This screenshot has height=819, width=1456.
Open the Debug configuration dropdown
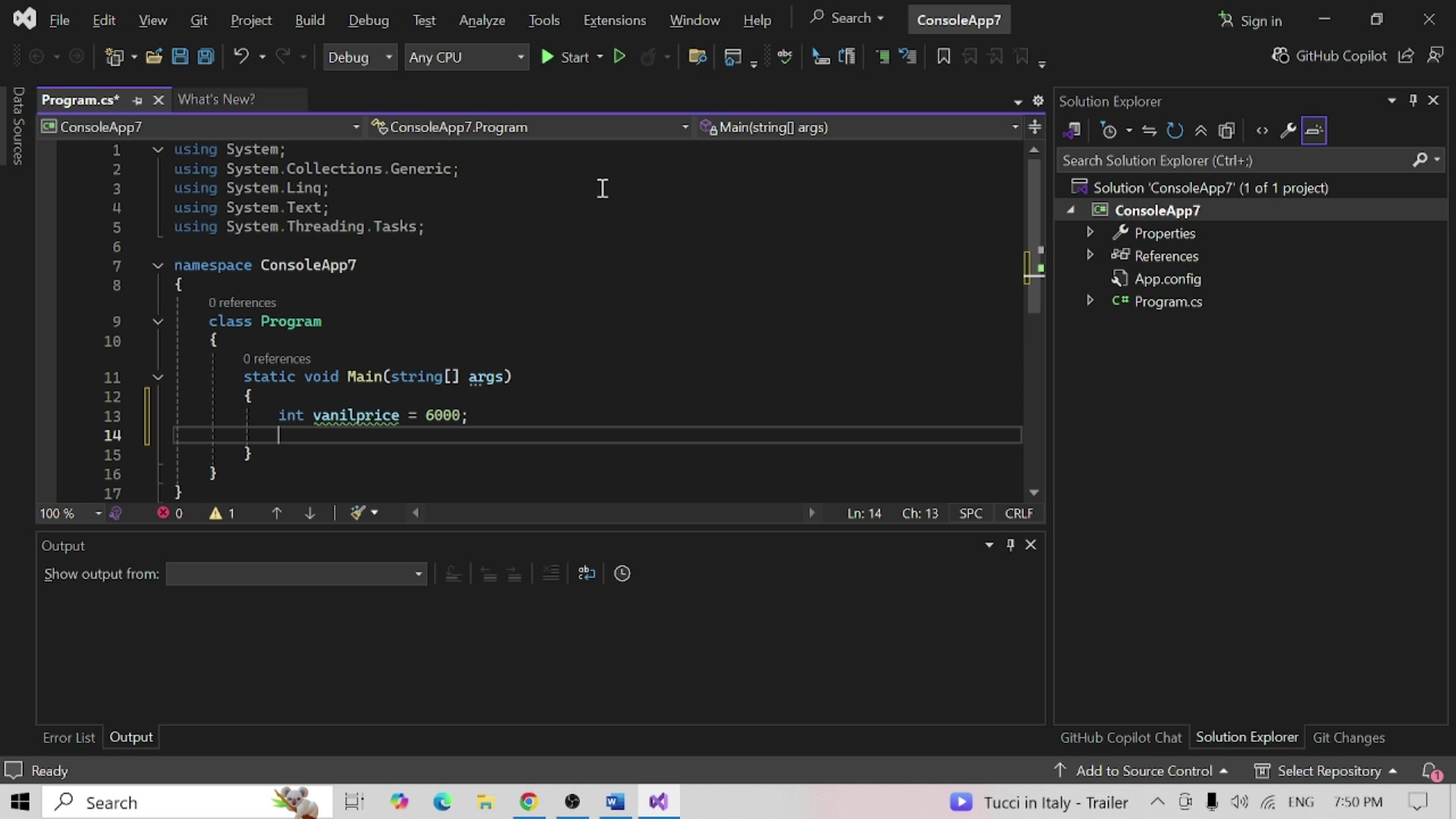(359, 57)
